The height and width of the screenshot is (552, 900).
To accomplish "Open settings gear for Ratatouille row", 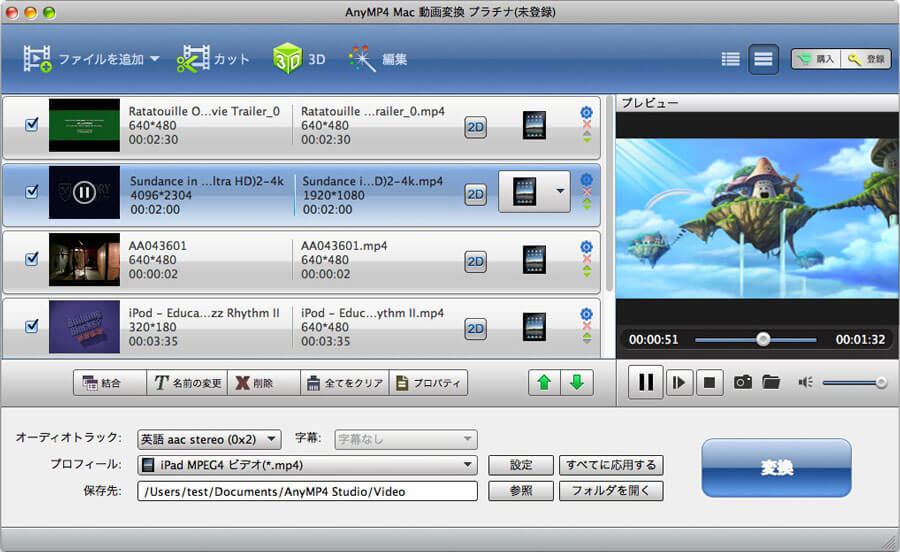I will (586, 112).
